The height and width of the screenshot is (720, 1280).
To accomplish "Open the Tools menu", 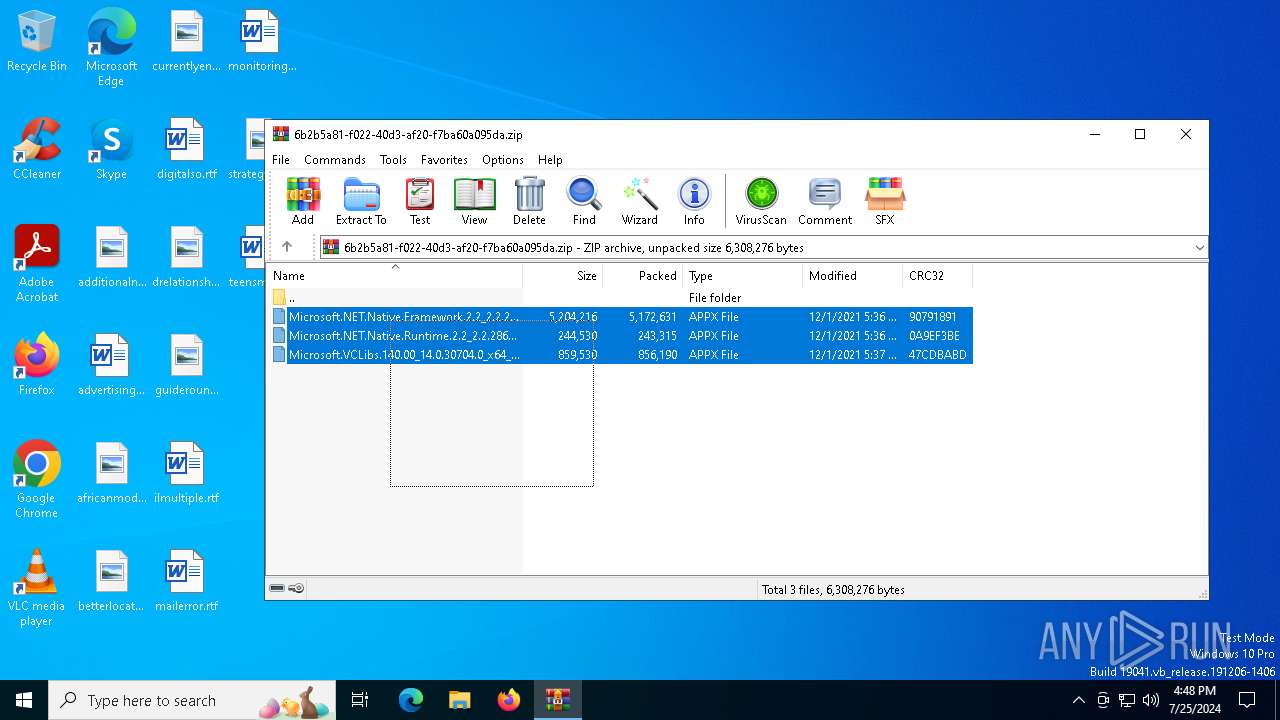I will pyautogui.click(x=393, y=160).
